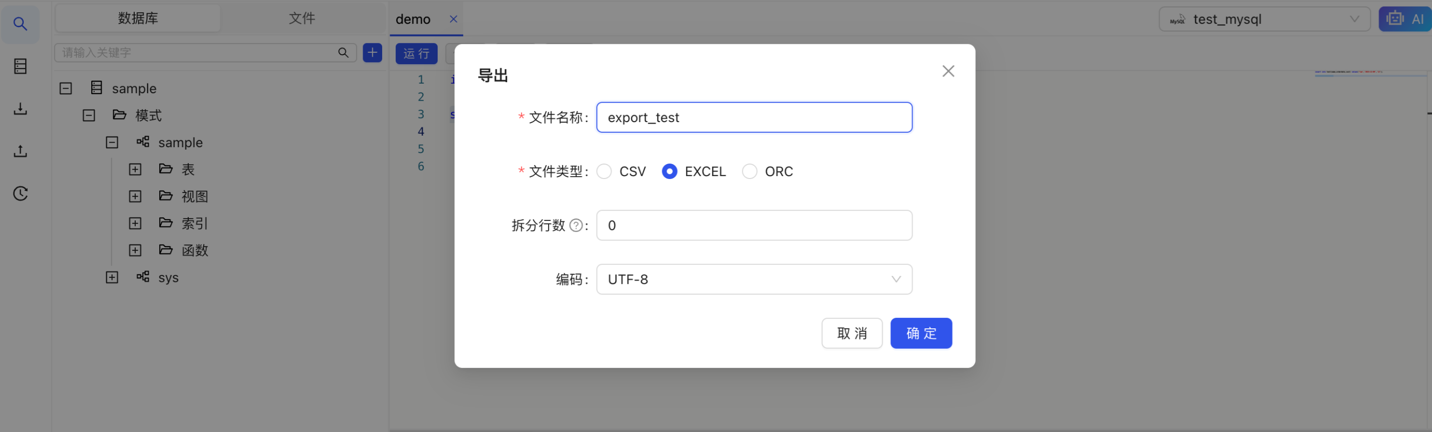Click the download/import sidebar icon
Viewport: 1432px width, 432px height.
pyautogui.click(x=20, y=109)
